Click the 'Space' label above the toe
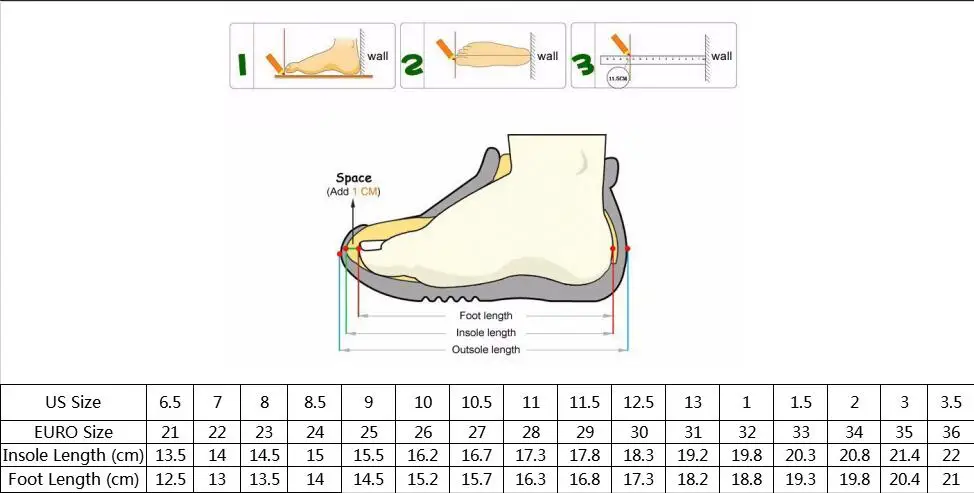 tap(353, 179)
